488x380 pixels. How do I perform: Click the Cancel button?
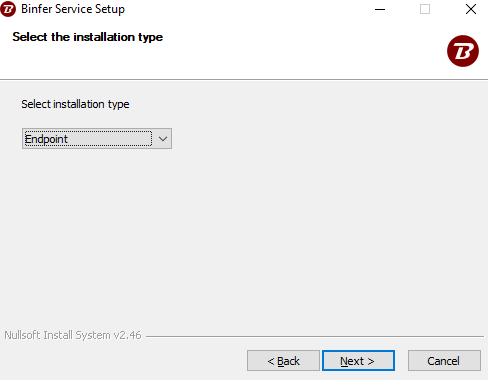pos(444,360)
